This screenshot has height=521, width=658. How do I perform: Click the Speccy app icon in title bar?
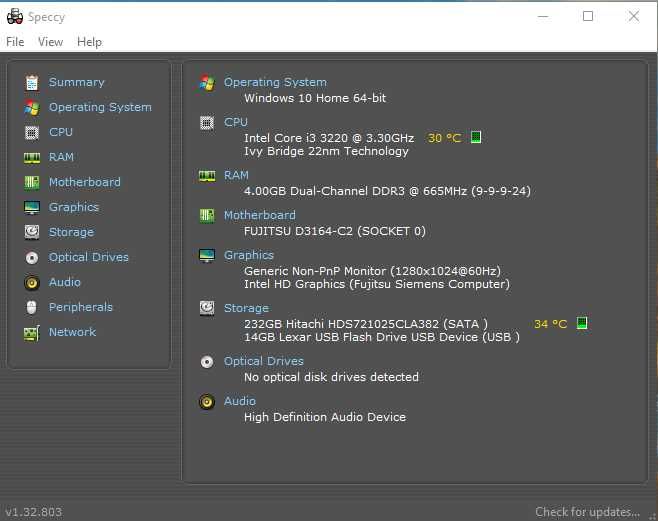click(15, 16)
